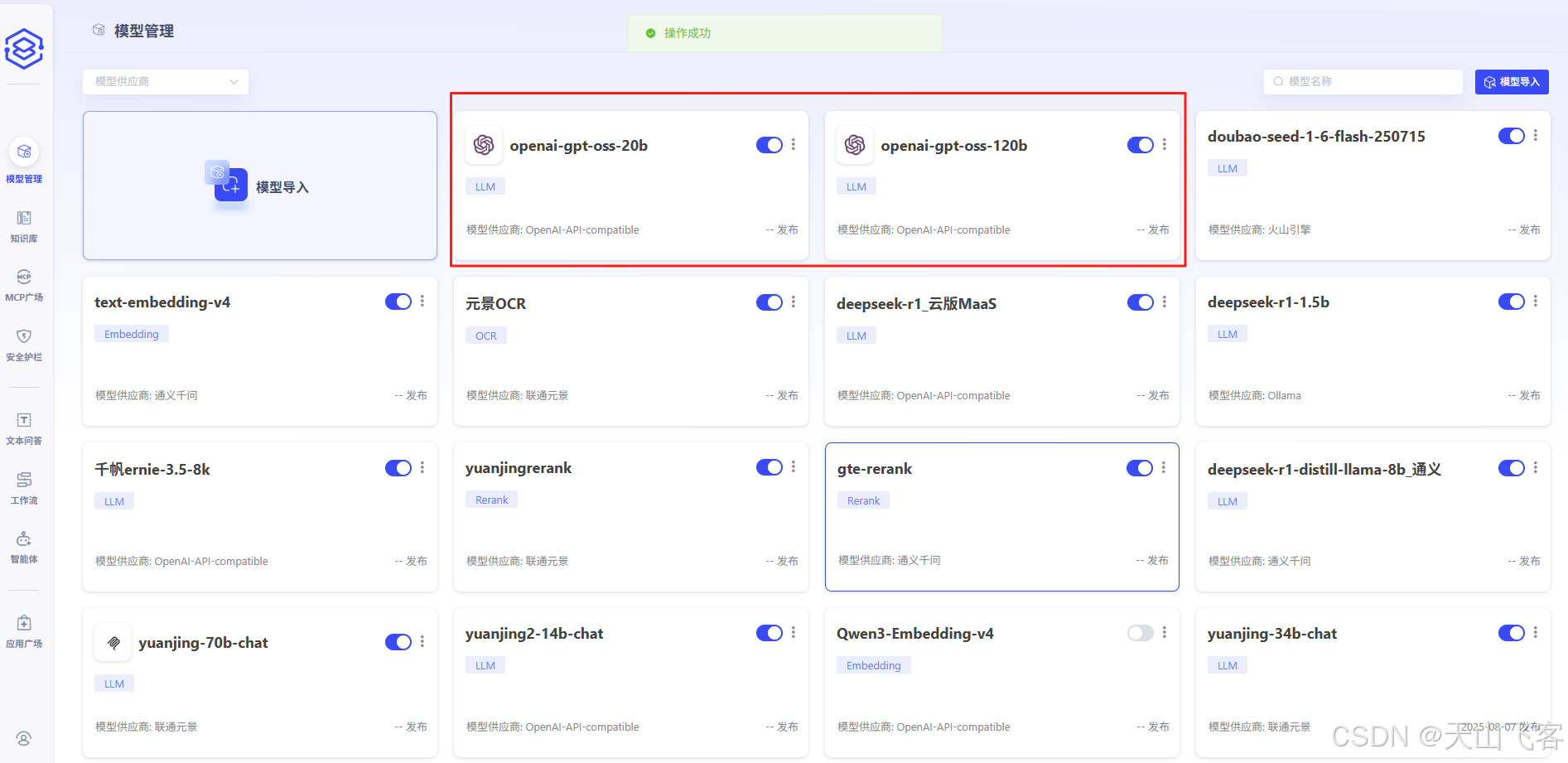The height and width of the screenshot is (763, 1568).
Task: Click the user profile icon at sidebar bottom
Action: (x=24, y=738)
